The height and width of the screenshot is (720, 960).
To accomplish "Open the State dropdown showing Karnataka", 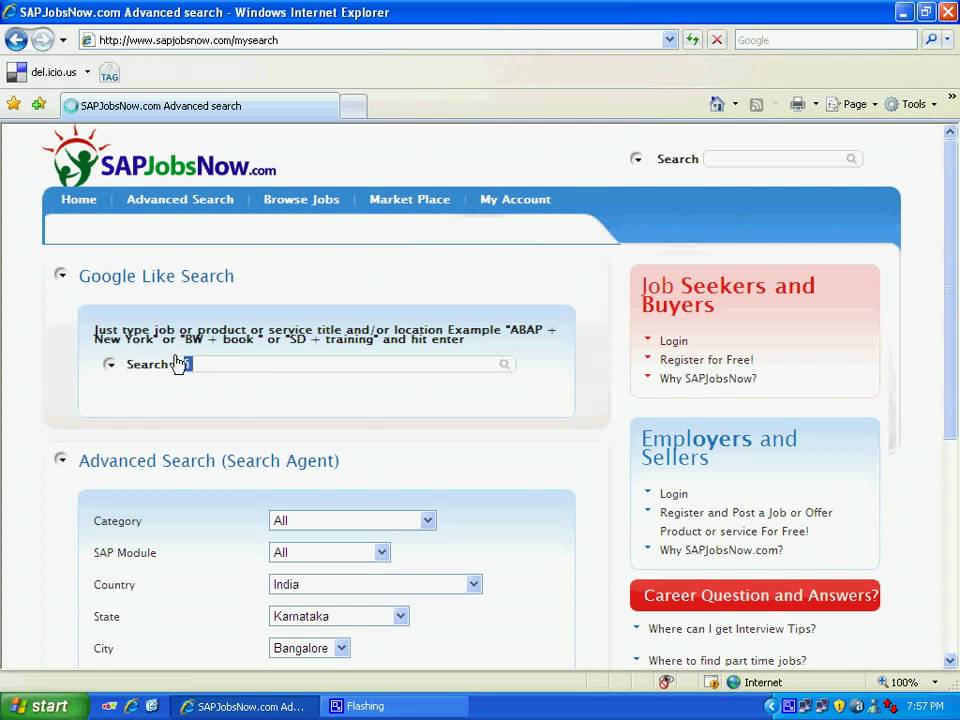I will point(339,616).
